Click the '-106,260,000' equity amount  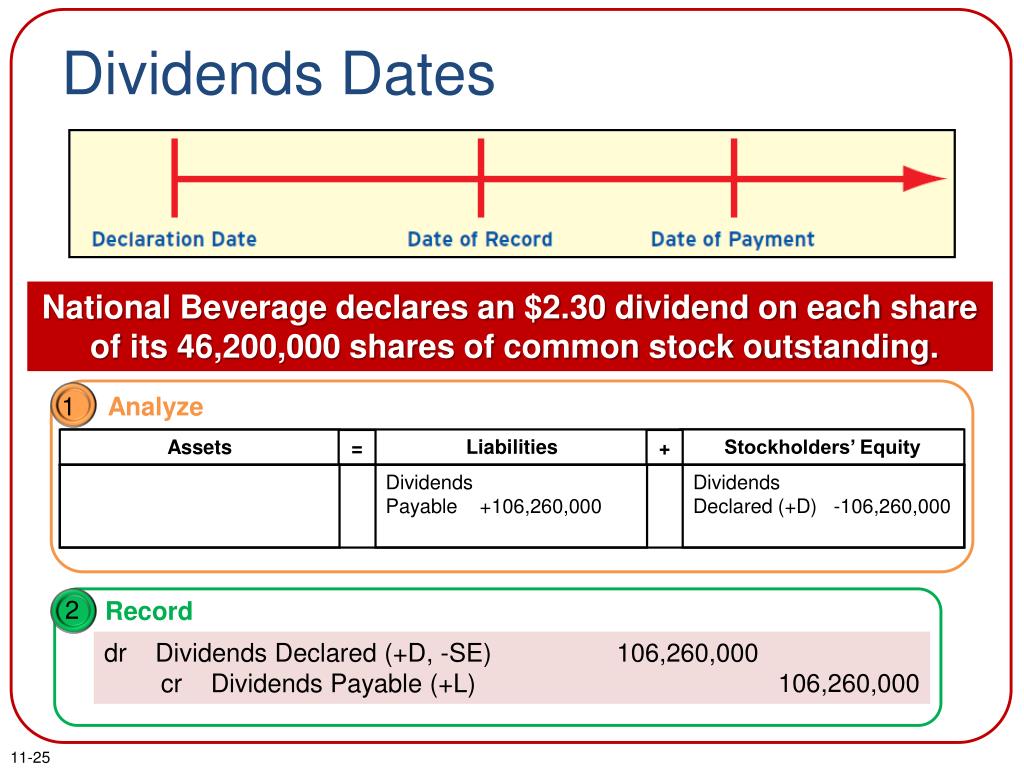coord(892,507)
